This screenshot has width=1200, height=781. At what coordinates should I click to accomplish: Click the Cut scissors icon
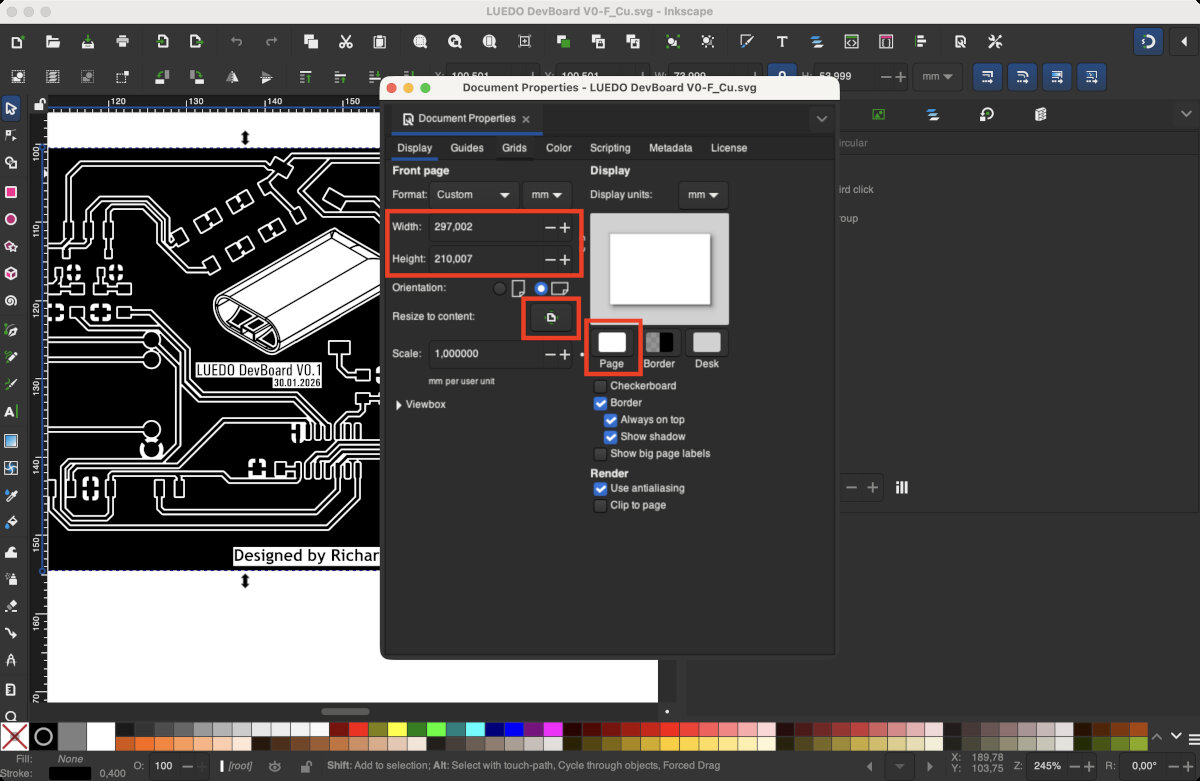coord(345,42)
